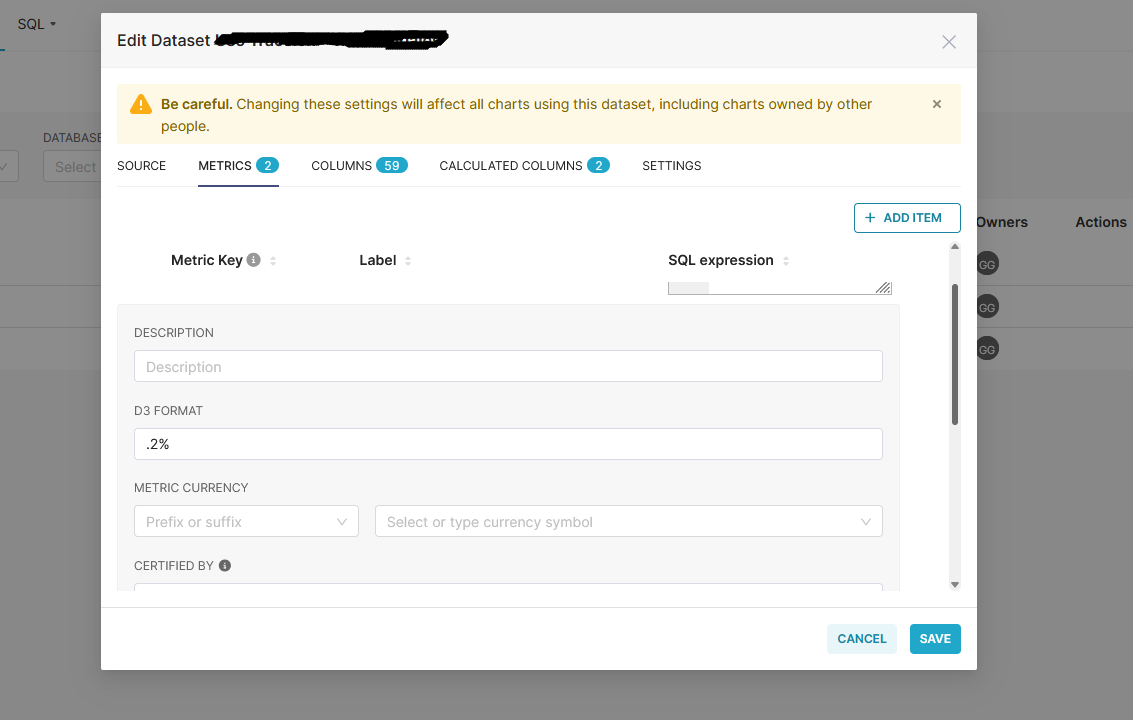Save the dataset changes

click(x=934, y=638)
